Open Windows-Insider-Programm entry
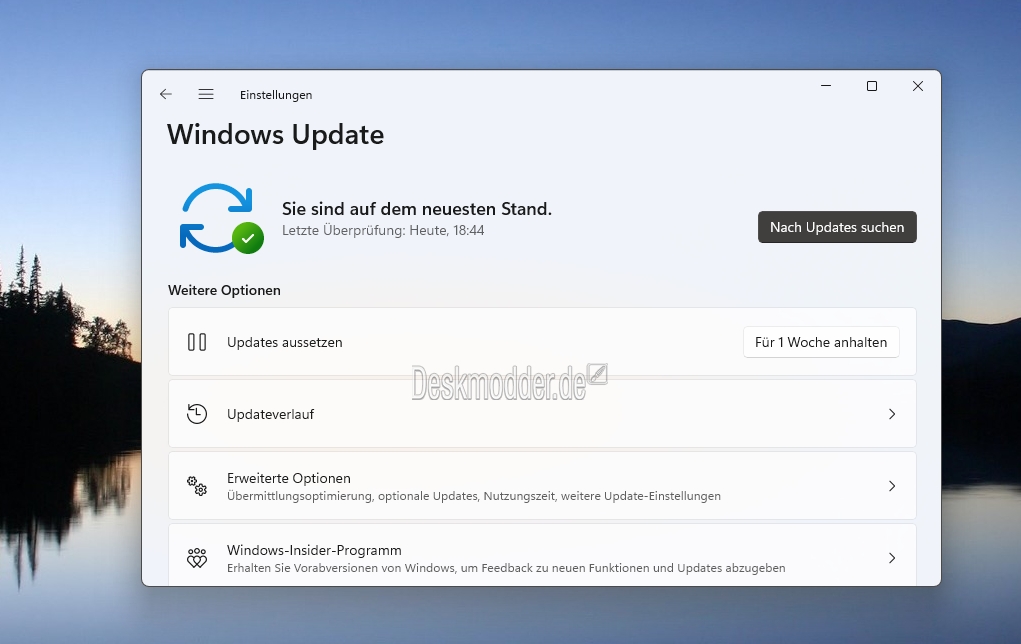Screen dimensions: 1021x644 pos(542,555)
